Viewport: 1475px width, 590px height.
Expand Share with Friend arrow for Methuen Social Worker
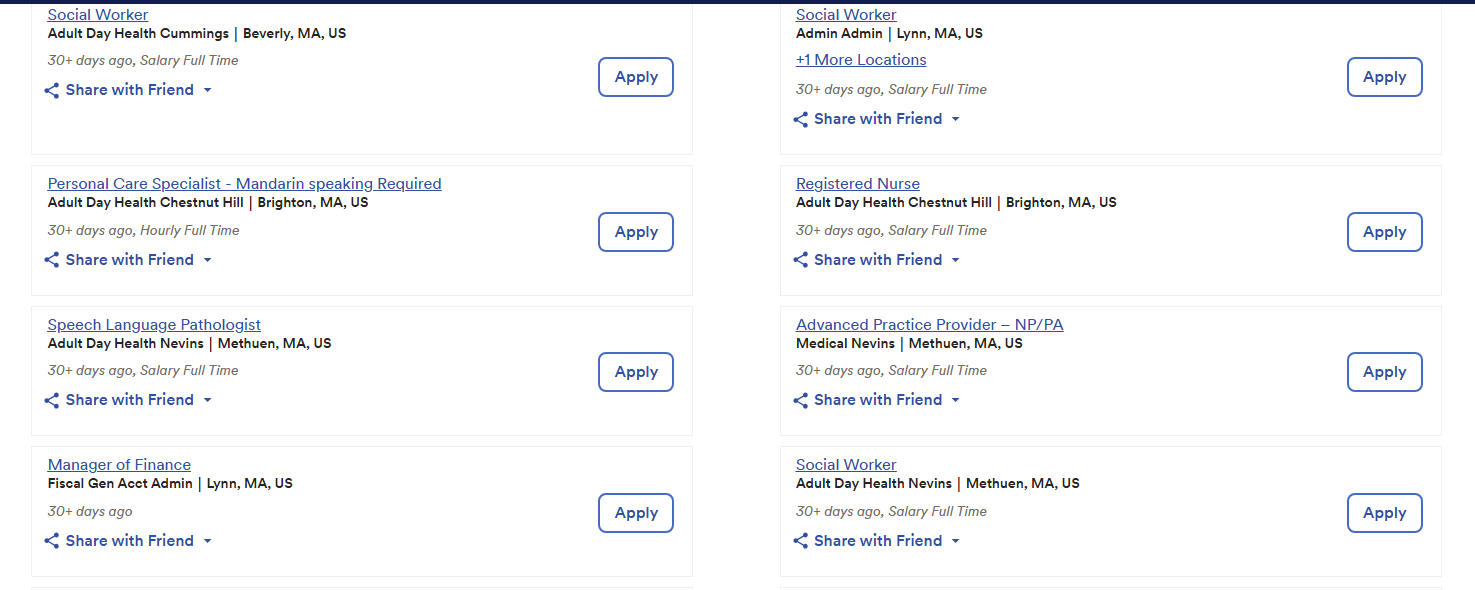click(x=955, y=541)
